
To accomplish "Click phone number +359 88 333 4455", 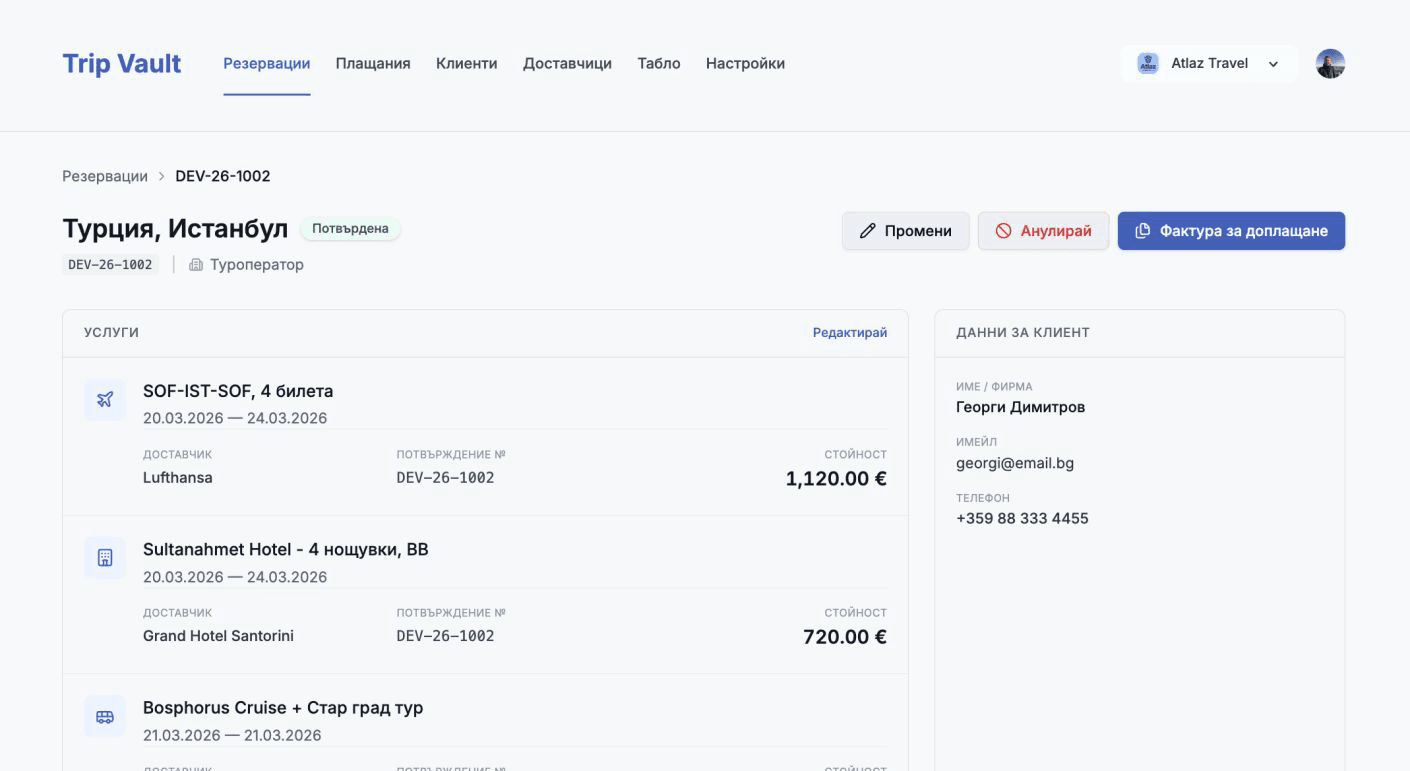I will tap(1022, 518).
